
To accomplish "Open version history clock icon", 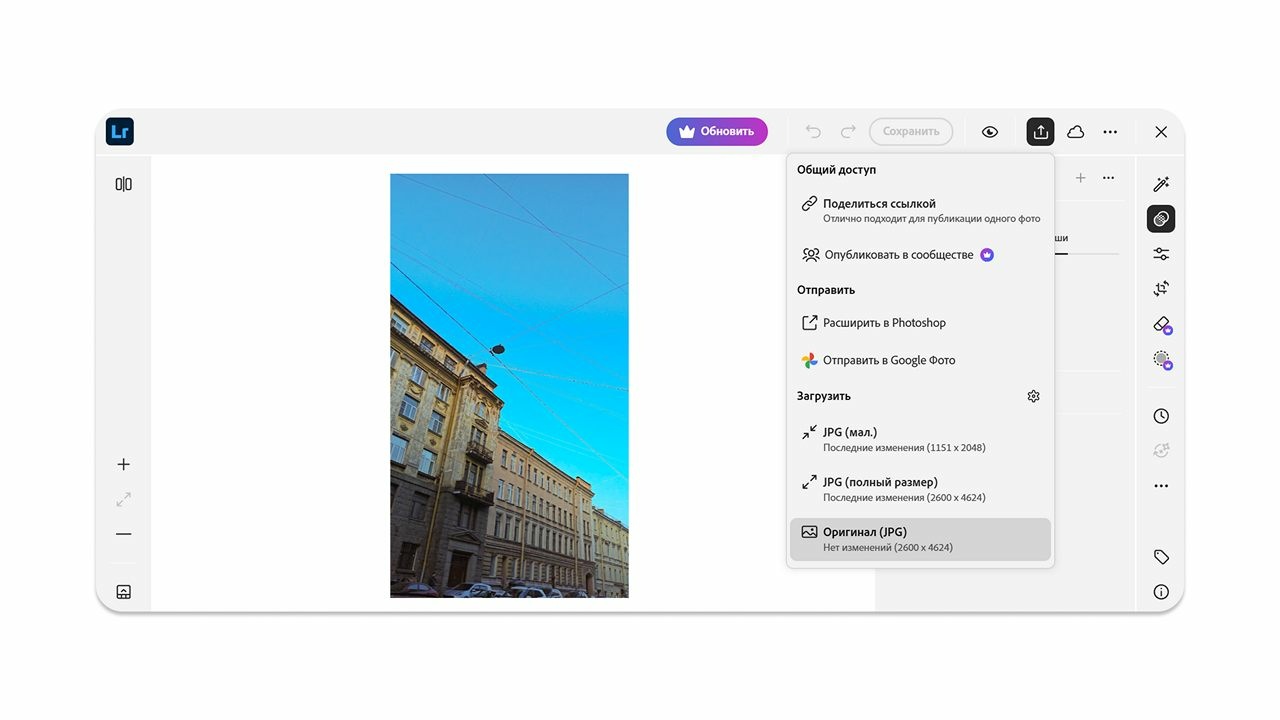I will 1160,416.
